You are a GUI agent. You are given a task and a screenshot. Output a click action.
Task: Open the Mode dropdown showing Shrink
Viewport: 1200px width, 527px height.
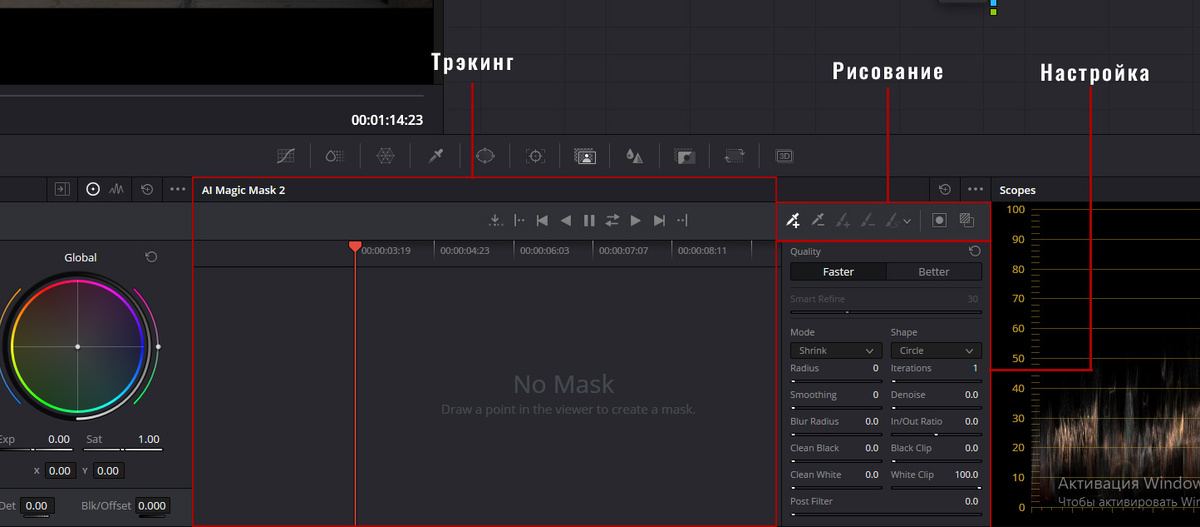pos(836,351)
